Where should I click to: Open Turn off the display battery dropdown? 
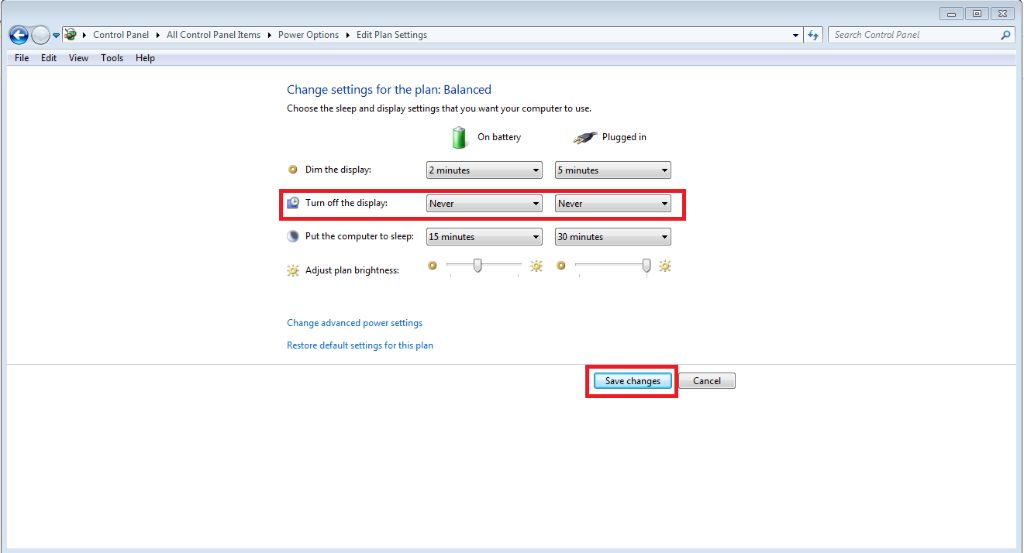point(484,204)
